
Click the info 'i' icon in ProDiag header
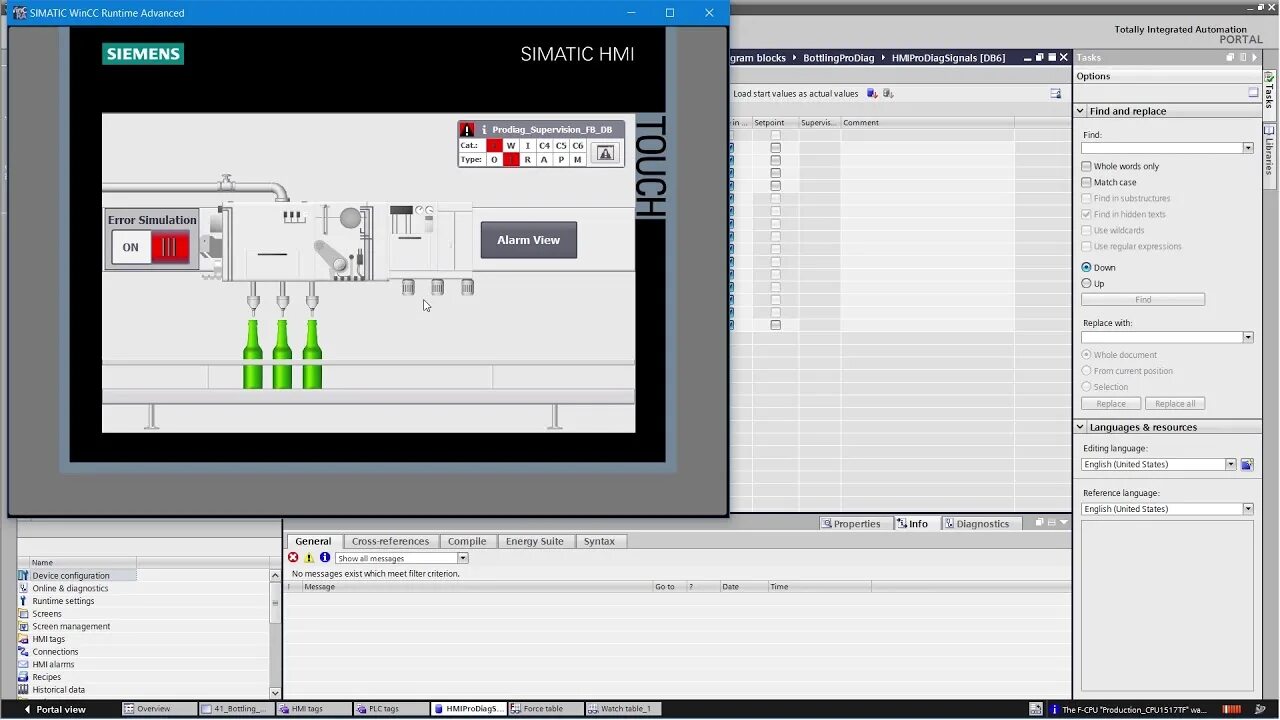[484, 130]
